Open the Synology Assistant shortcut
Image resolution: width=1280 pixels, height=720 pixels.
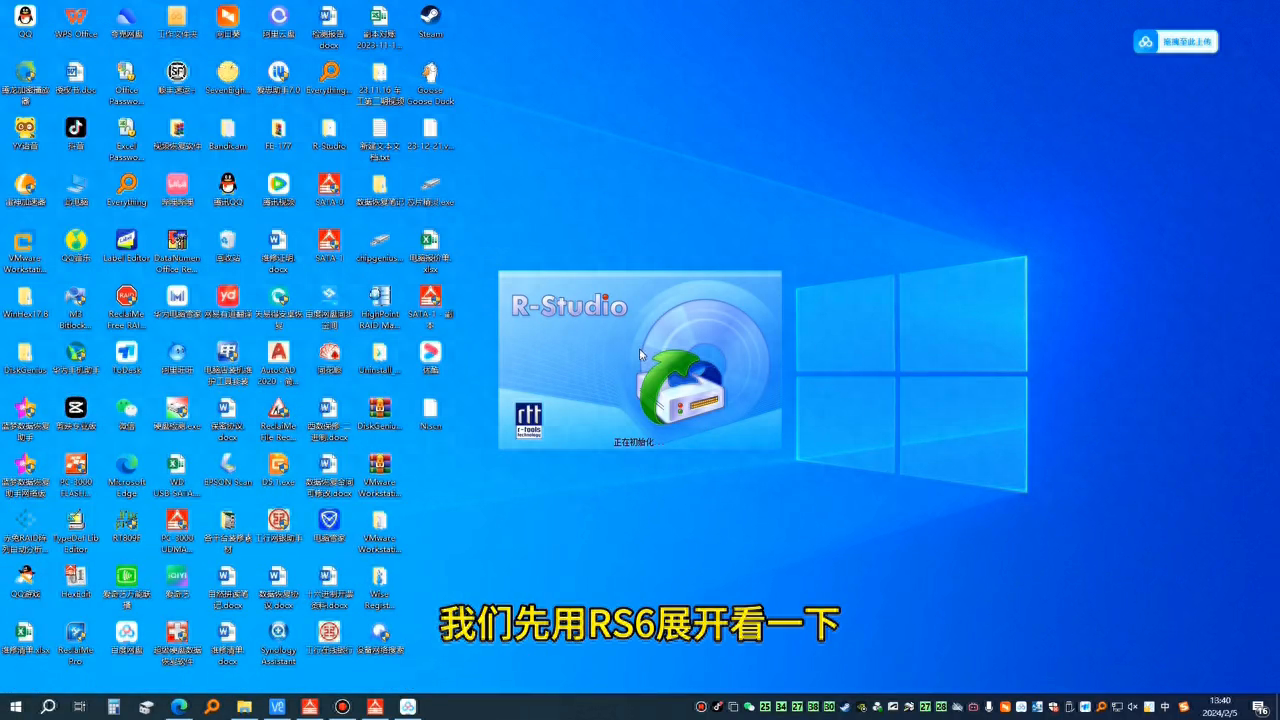coord(278,633)
